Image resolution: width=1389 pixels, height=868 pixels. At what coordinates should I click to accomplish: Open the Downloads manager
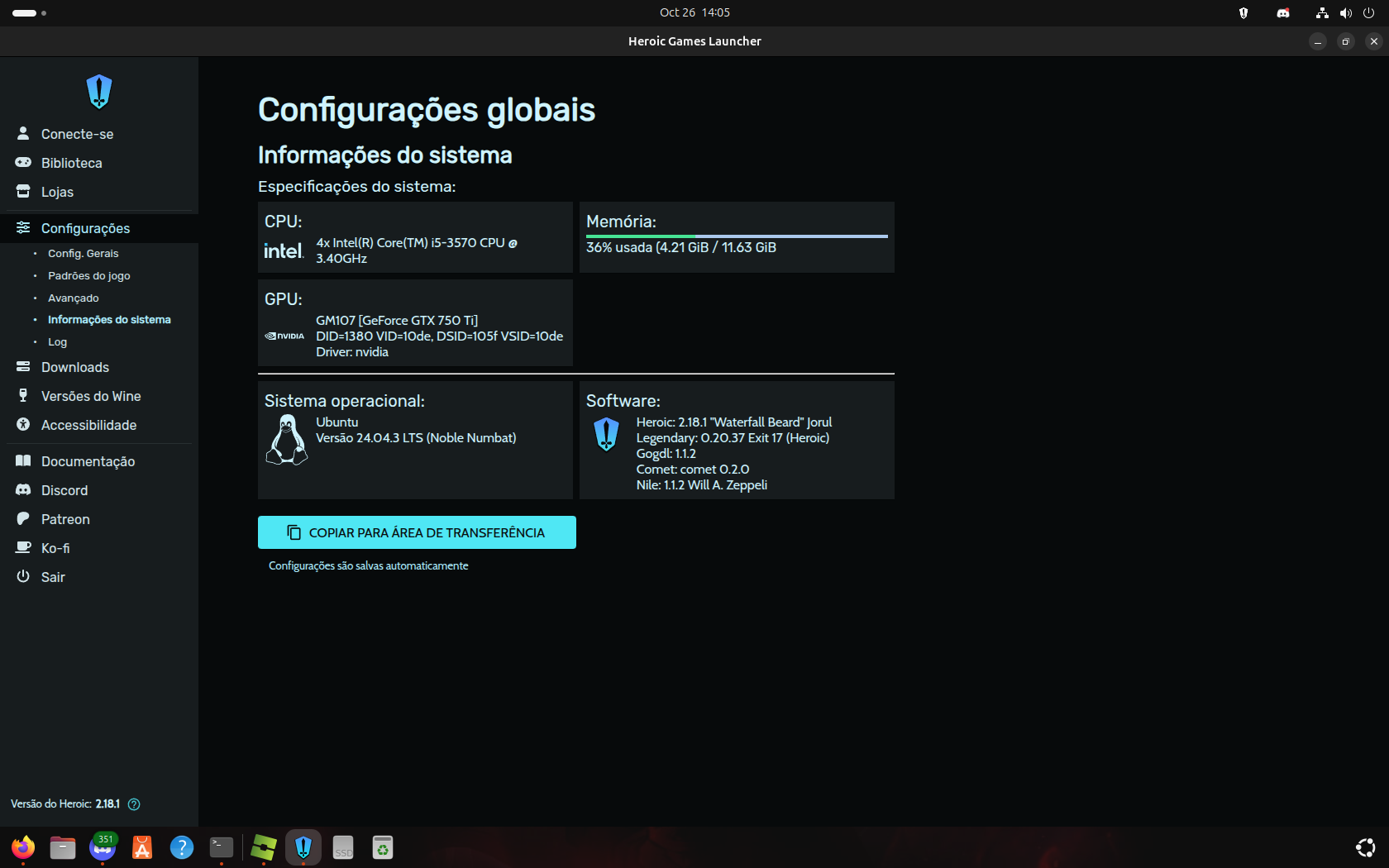74,367
